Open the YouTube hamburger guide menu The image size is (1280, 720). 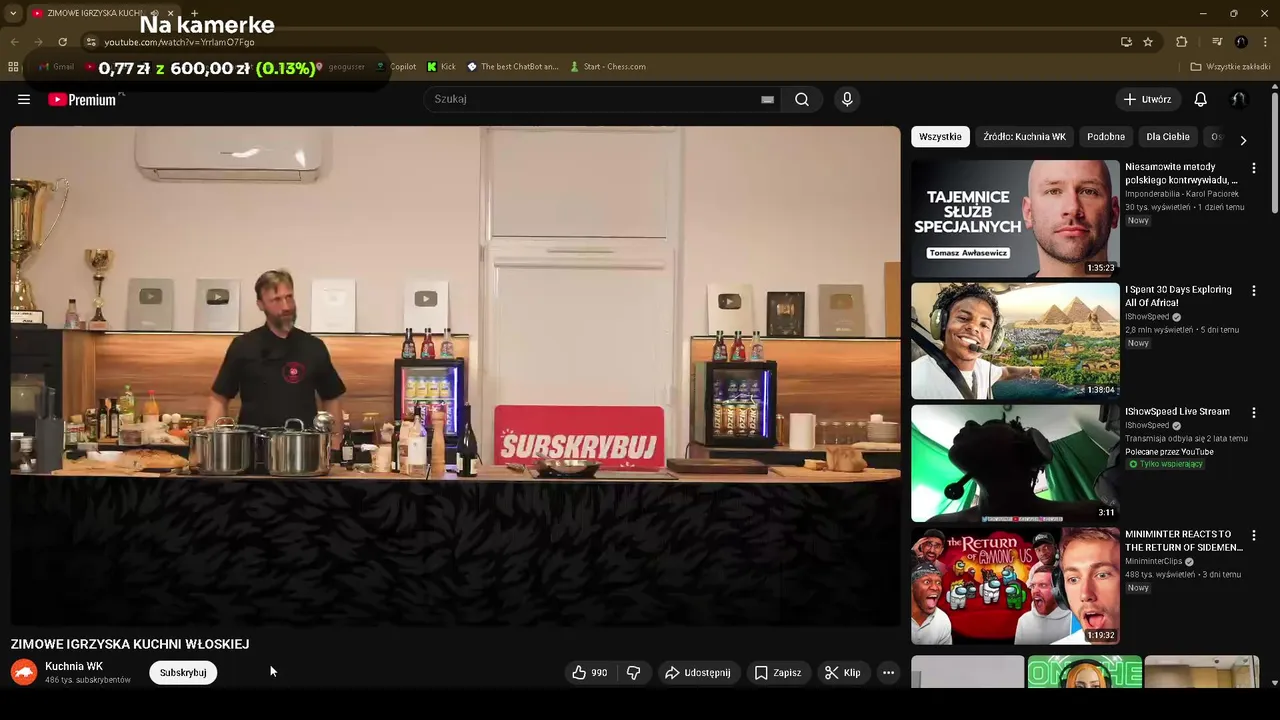click(x=24, y=99)
